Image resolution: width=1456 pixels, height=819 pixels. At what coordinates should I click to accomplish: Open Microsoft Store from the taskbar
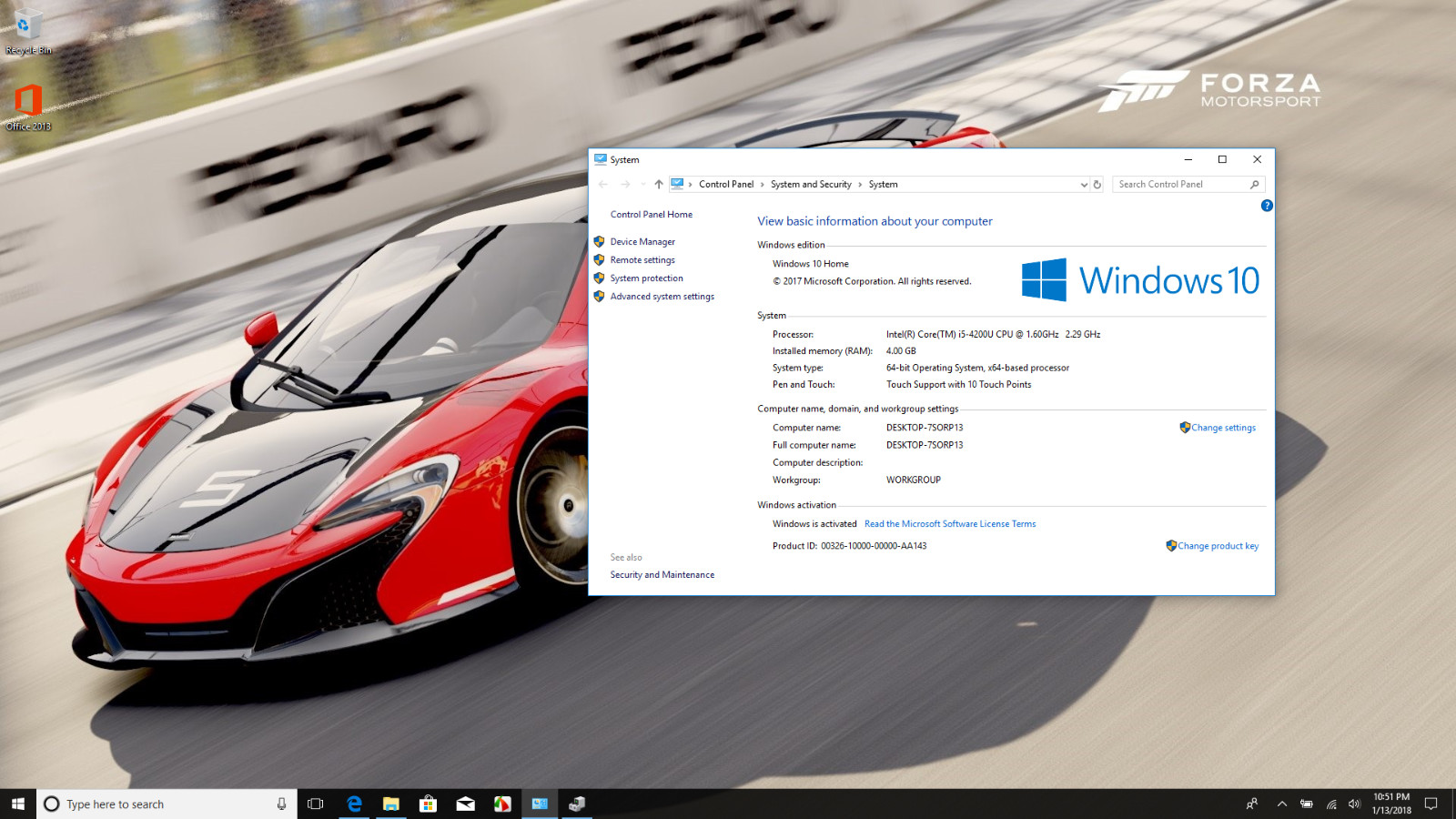pos(428,804)
